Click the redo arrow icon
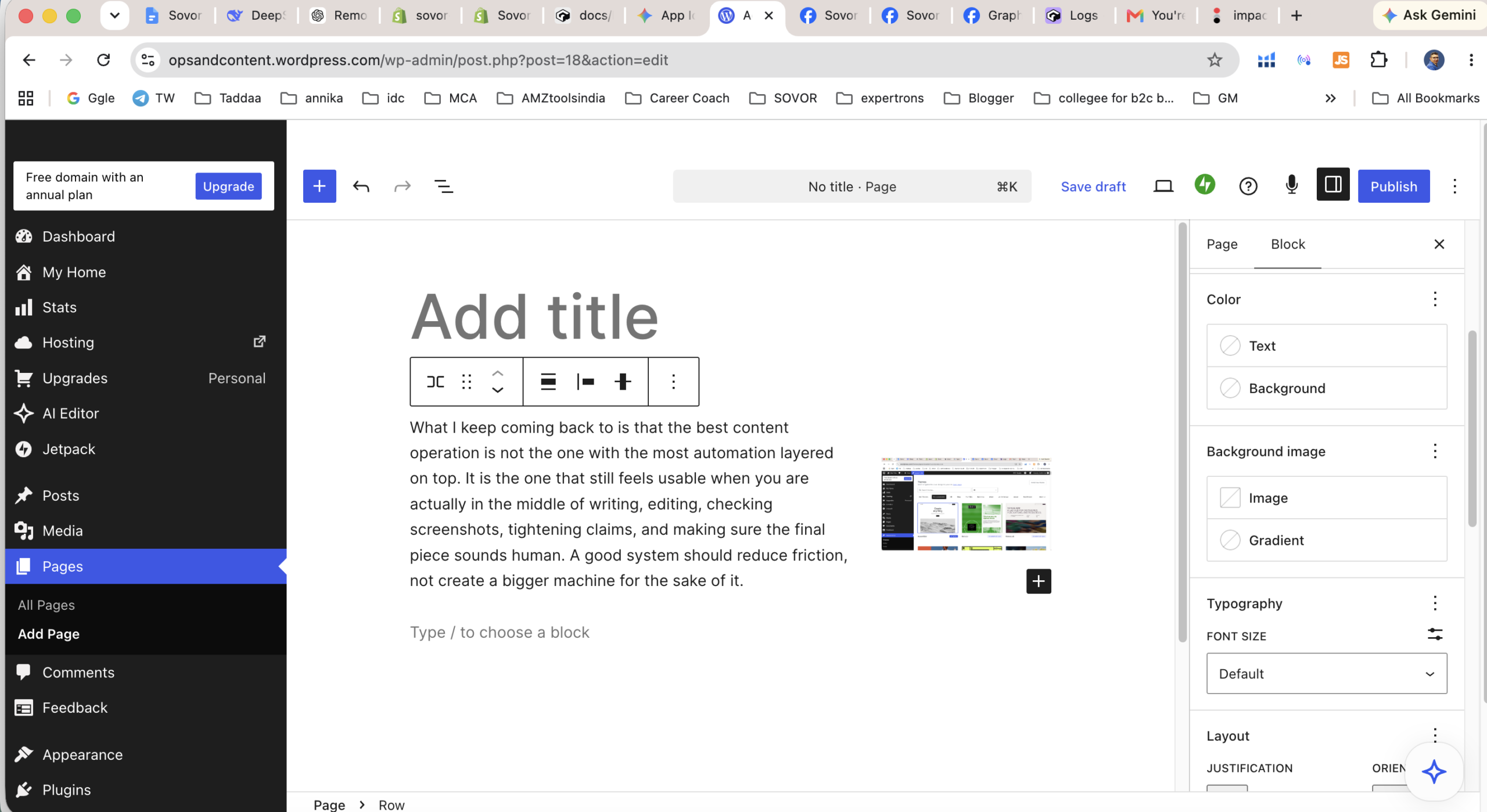 tap(402, 186)
